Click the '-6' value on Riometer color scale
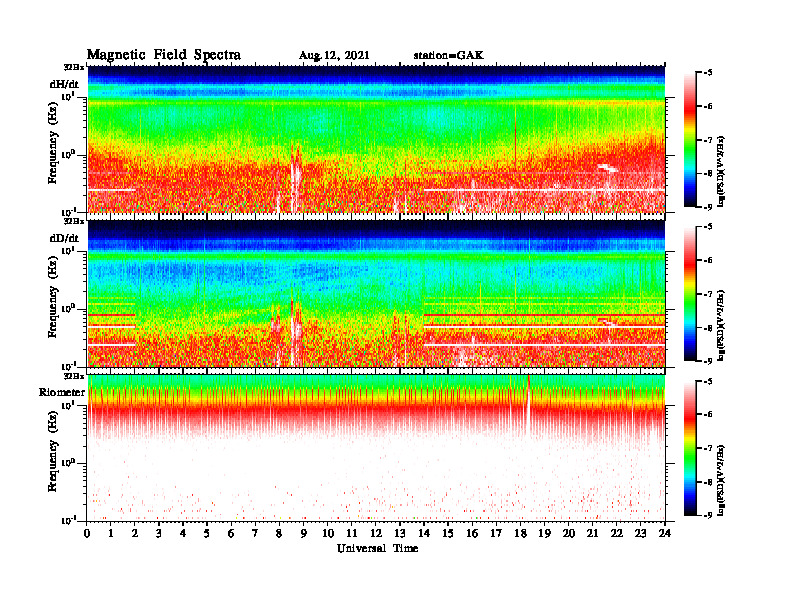Screen dimensions: 792x612 tap(708, 414)
